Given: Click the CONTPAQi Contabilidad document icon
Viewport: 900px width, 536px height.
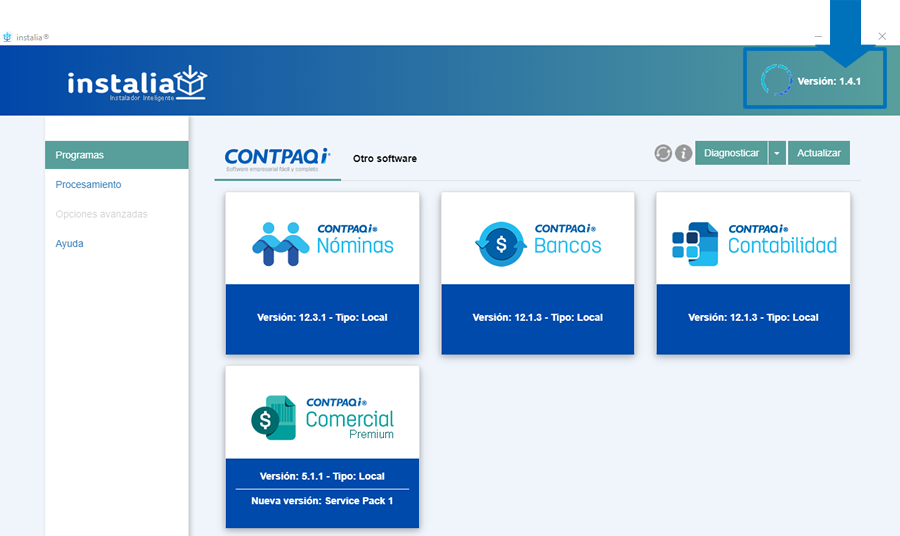Looking at the screenshot, I should (x=695, y=244).
